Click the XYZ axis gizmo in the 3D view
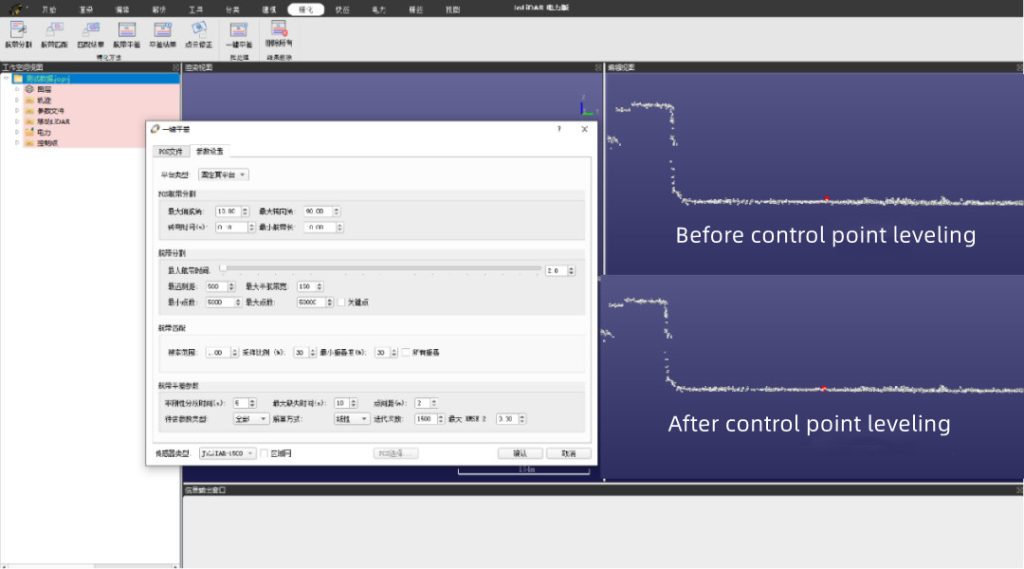 586,106
